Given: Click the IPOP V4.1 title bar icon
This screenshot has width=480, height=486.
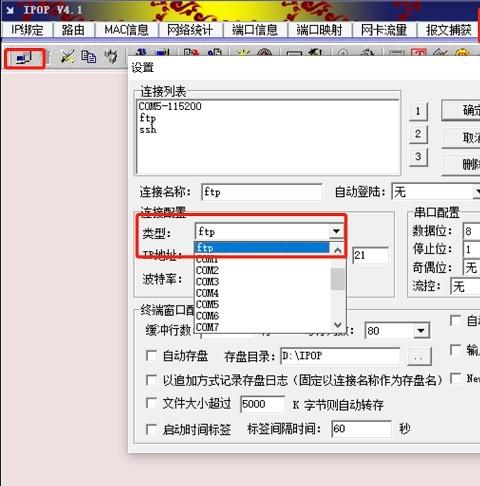Looking at the screenshot, I should click(10, 10).
